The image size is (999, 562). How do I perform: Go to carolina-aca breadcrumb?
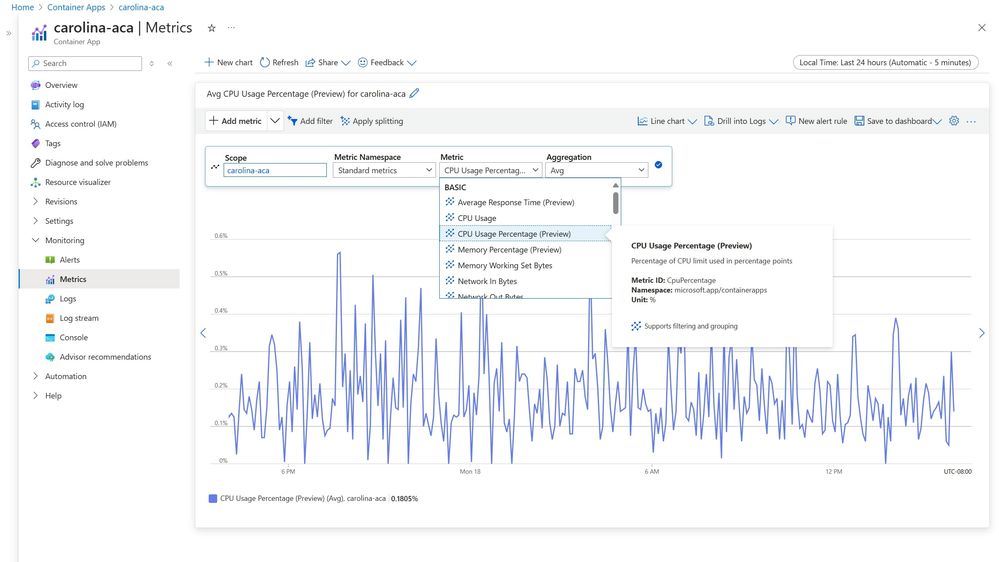pyautogui.click(x=141, y=7)
